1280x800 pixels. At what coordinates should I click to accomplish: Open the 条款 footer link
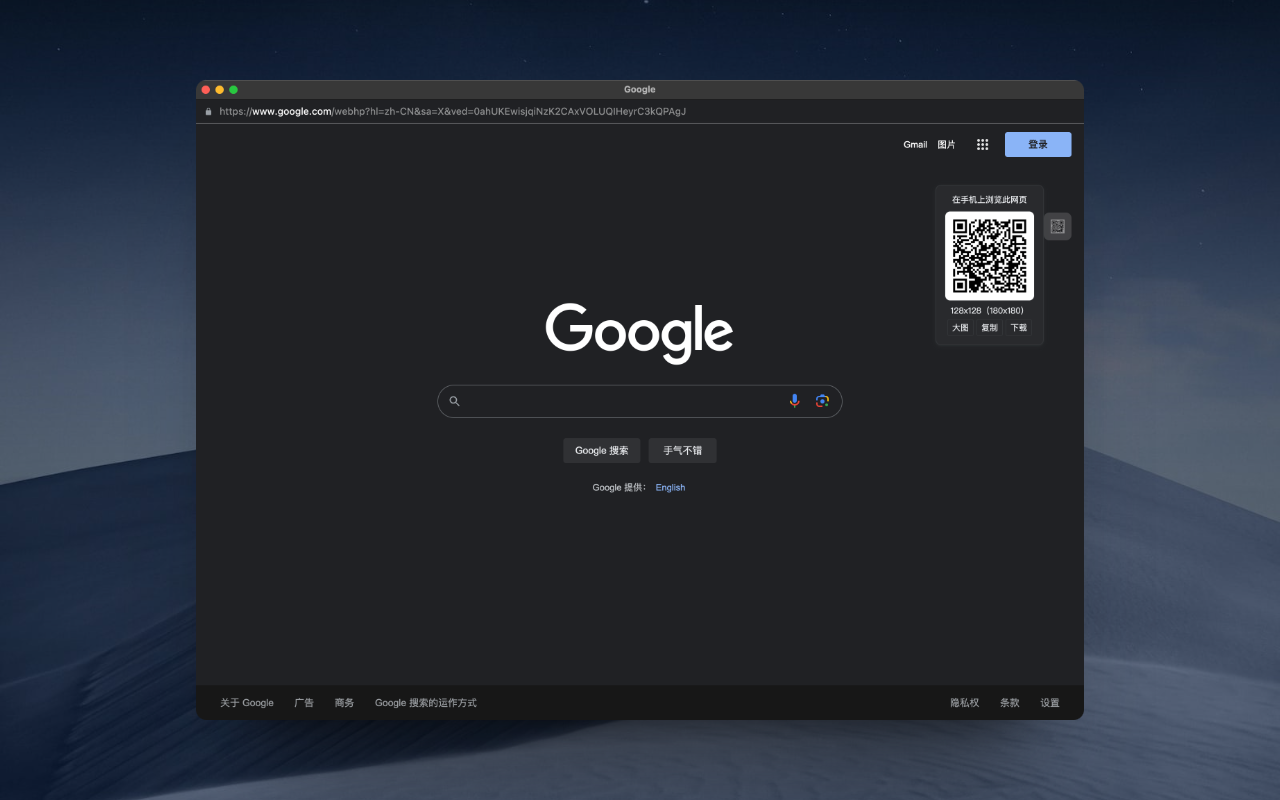pyautogui.click(x=1010, y=703)
